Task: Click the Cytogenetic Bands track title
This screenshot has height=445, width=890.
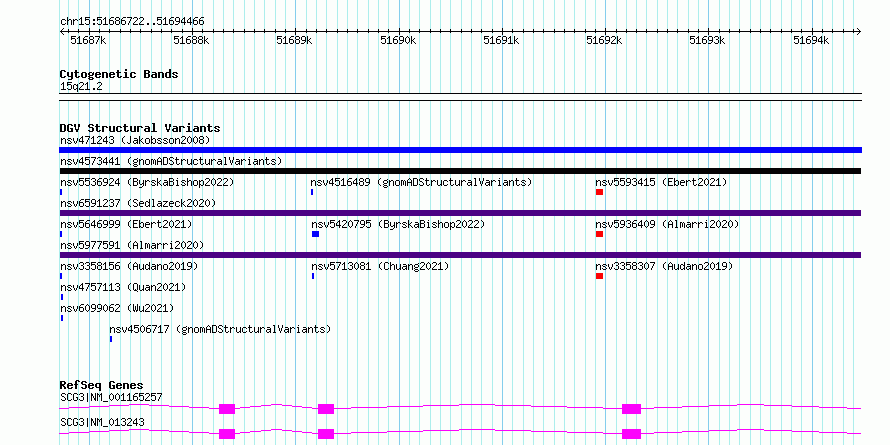Action: [119, 74]
